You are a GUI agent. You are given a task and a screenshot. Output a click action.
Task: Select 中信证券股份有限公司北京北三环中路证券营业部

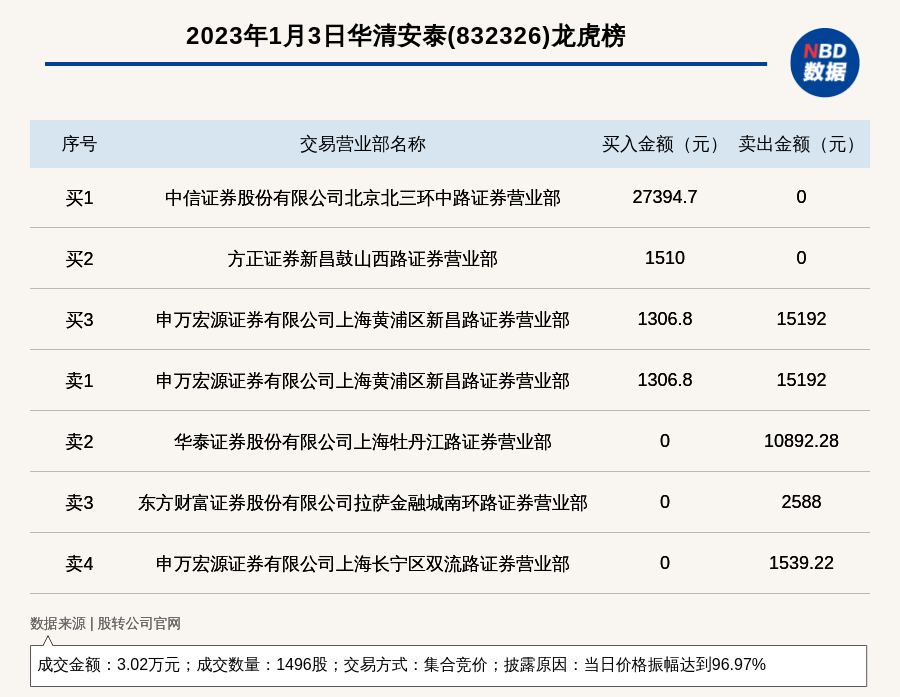point(363,198)
